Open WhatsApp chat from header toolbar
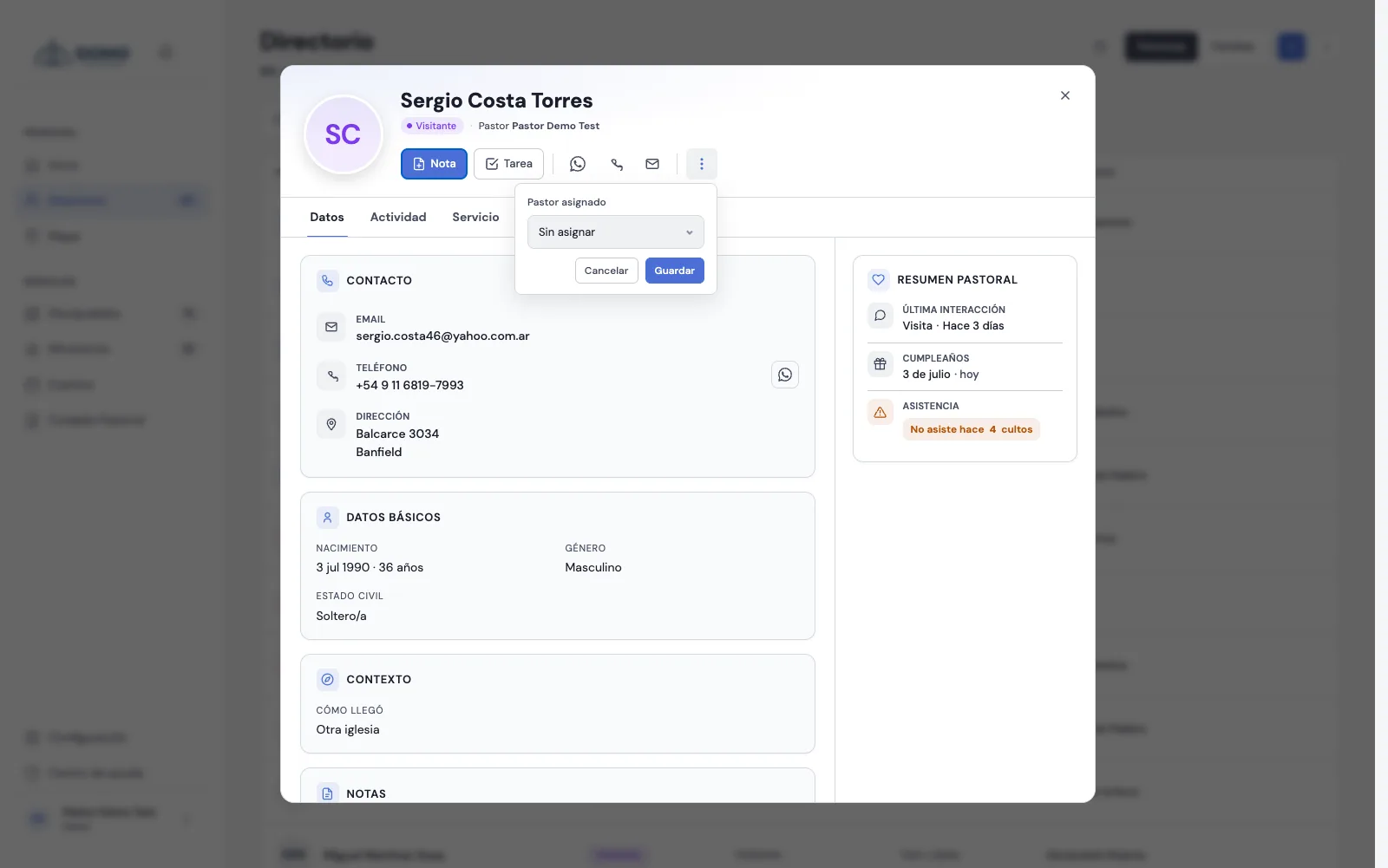 pyautogui.click(x=578, y=164)
